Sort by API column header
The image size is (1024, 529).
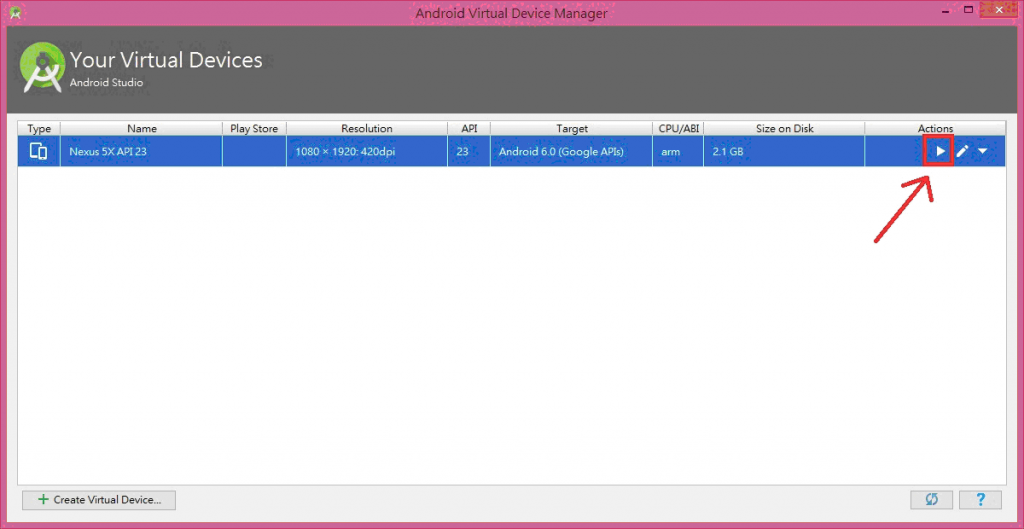(x=469, y=129)
